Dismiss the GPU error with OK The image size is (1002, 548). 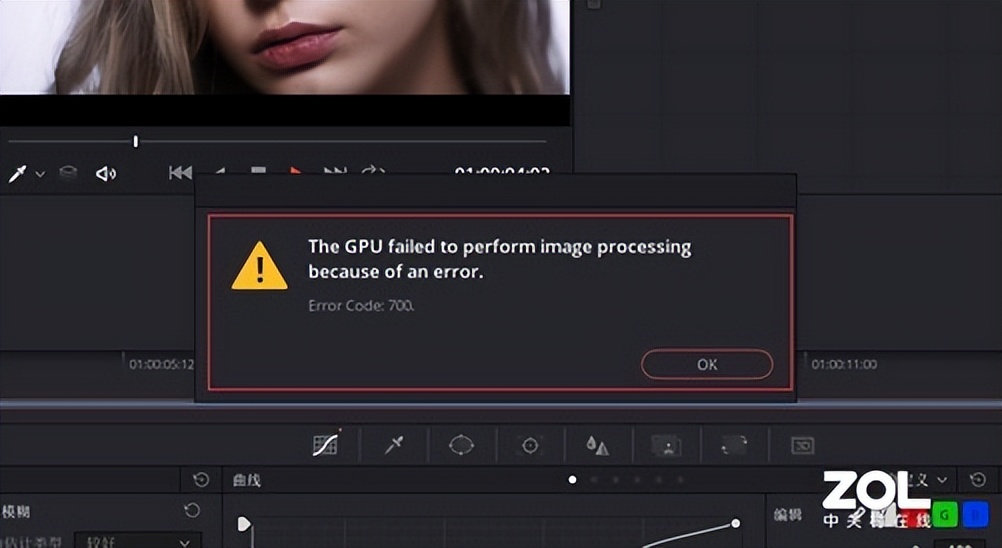tap(707, 364)
